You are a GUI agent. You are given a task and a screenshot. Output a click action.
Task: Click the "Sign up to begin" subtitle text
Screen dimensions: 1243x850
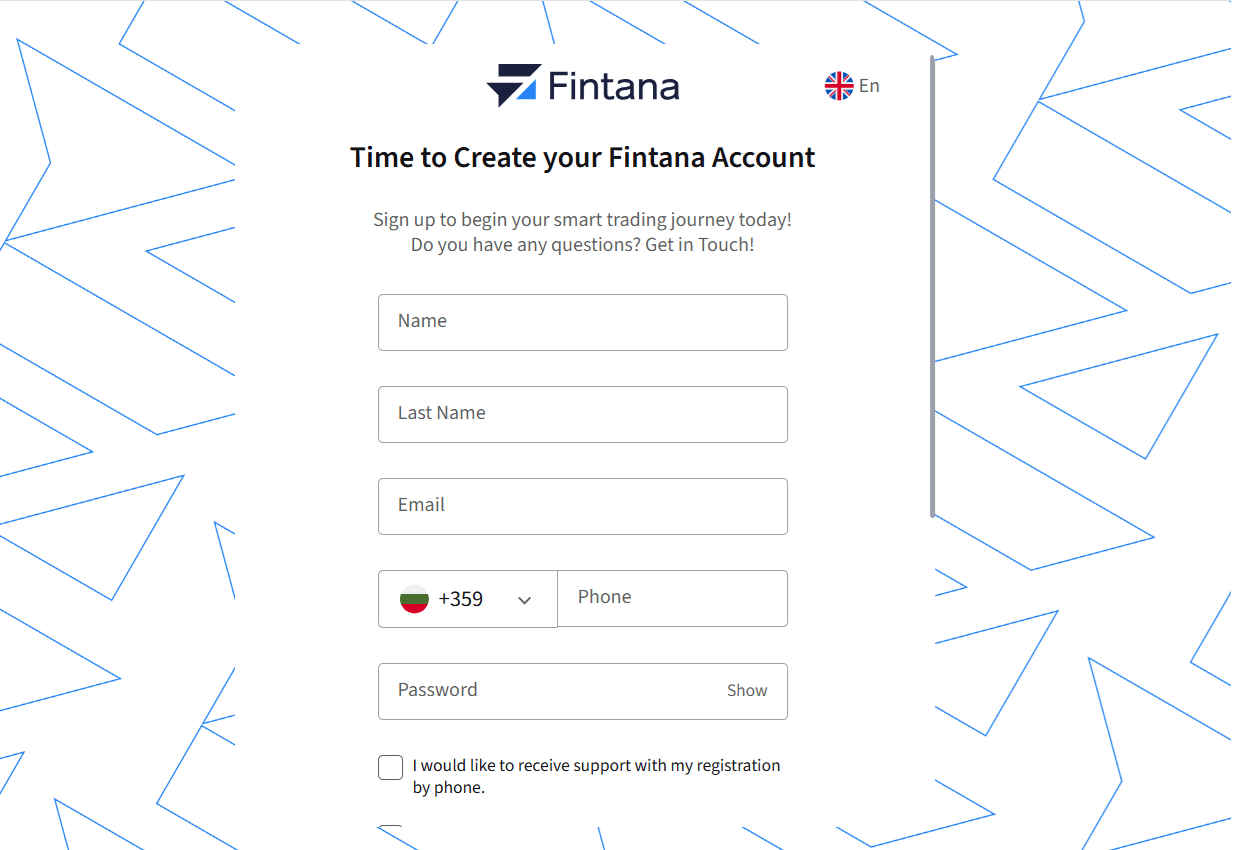click(x=583, y=220)
